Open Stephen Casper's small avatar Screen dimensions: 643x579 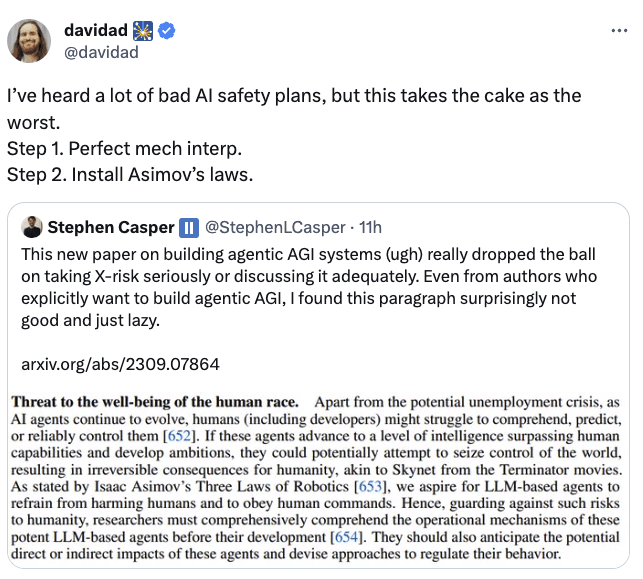(32, 227)
